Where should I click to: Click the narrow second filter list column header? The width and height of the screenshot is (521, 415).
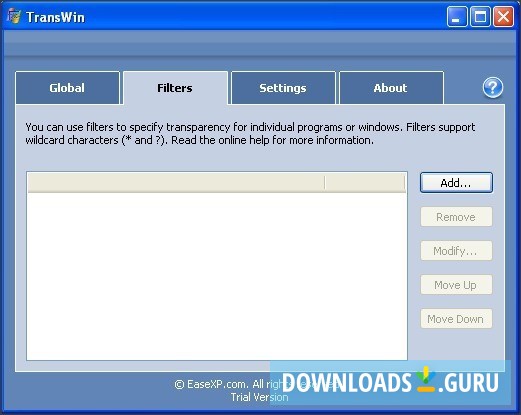365,183
